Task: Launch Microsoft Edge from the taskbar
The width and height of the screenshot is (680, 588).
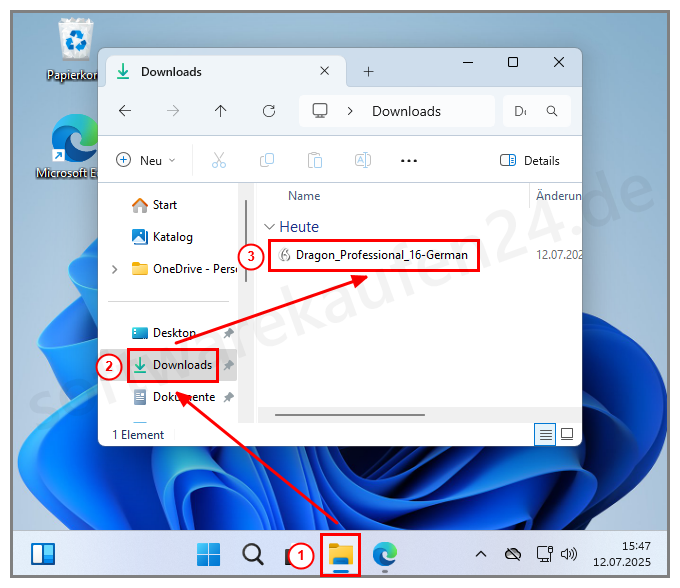Action: click(x=385, y=554)
